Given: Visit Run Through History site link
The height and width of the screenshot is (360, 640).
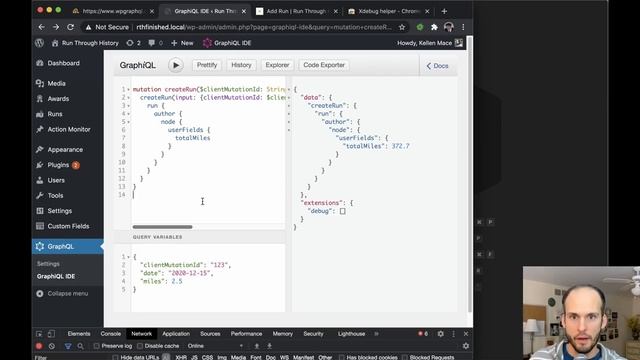Looking at the screenshot, I should click(x=85, y=43).
